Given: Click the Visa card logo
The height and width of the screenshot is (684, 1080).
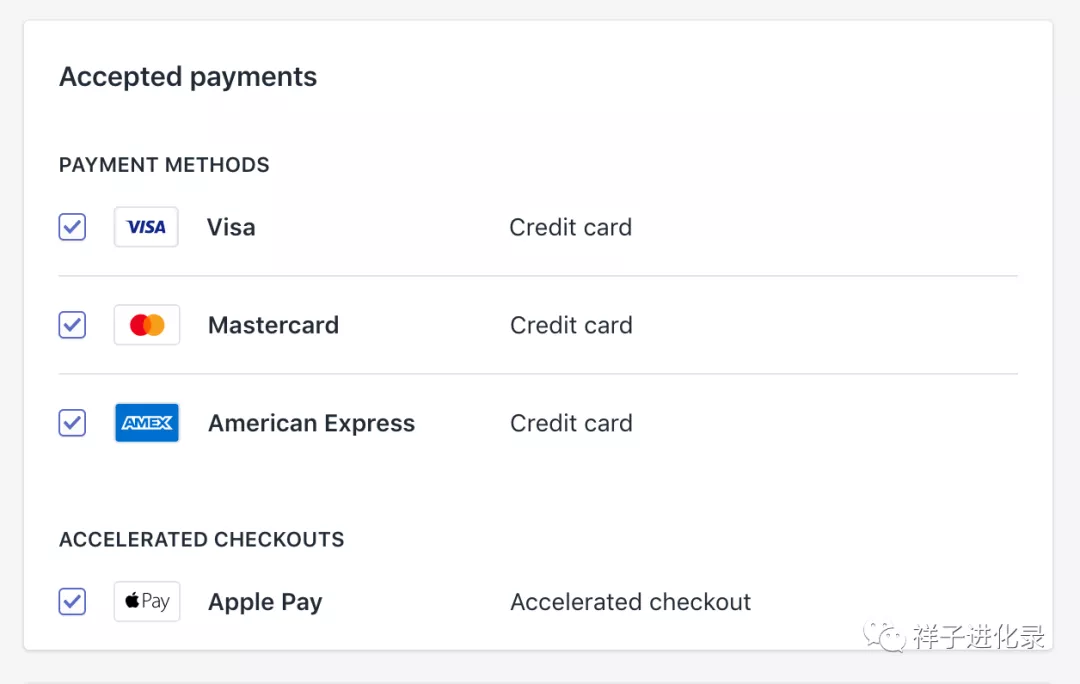Looking at the screenshot, I should pyautogui.click(x=146, y=227).
